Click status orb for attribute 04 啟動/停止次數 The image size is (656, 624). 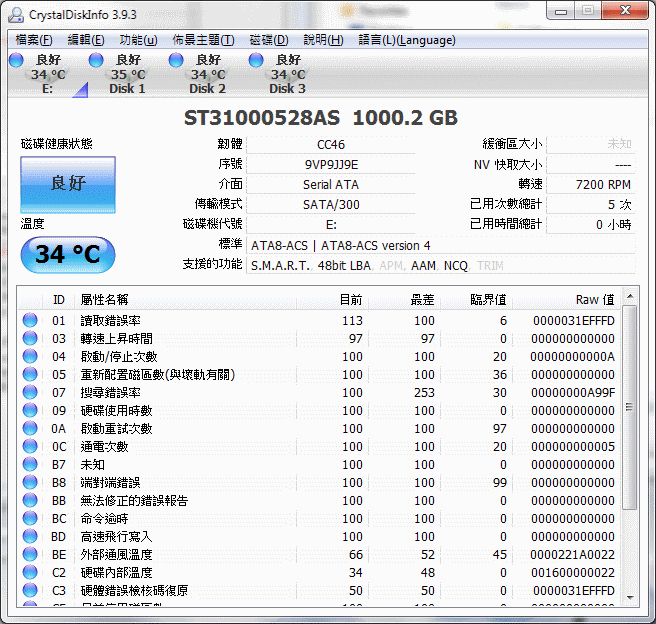(x=30, y=356)
